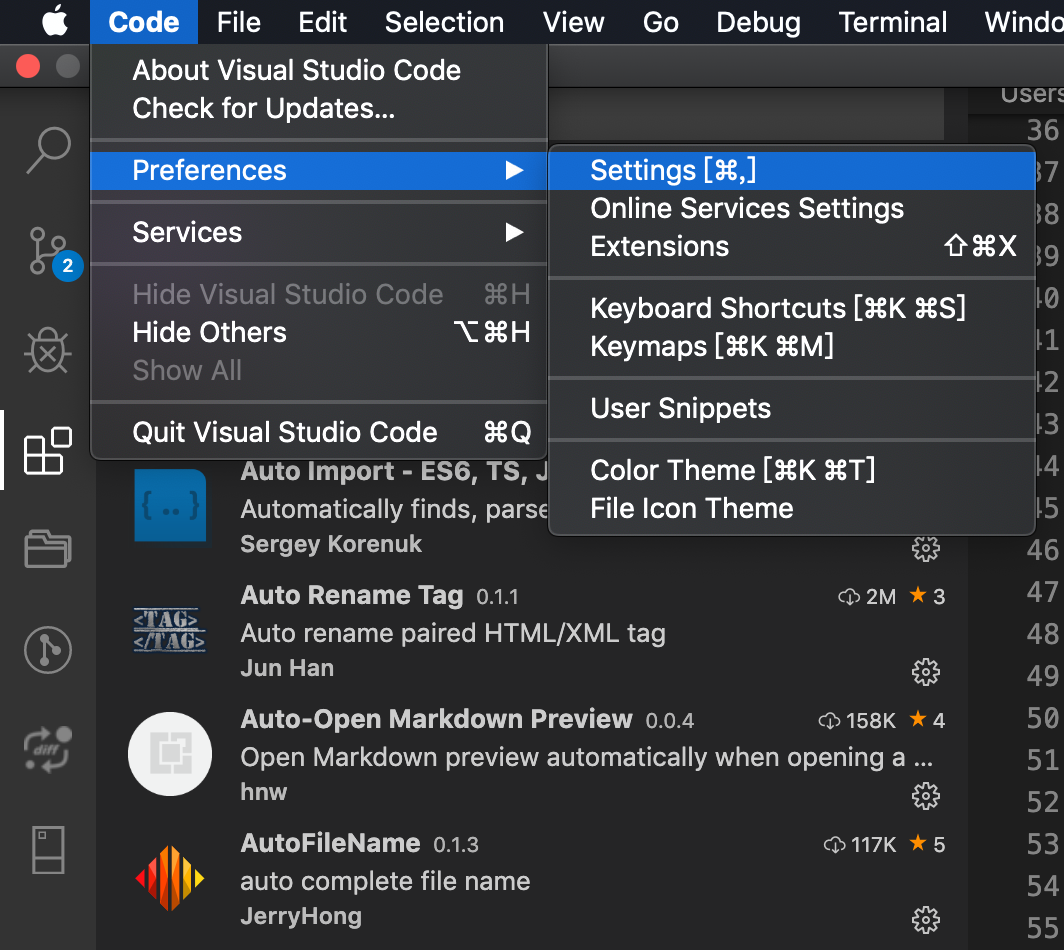The image size is (1064, 950).
Task: Click Check for Updates
Action: [270, 107]
